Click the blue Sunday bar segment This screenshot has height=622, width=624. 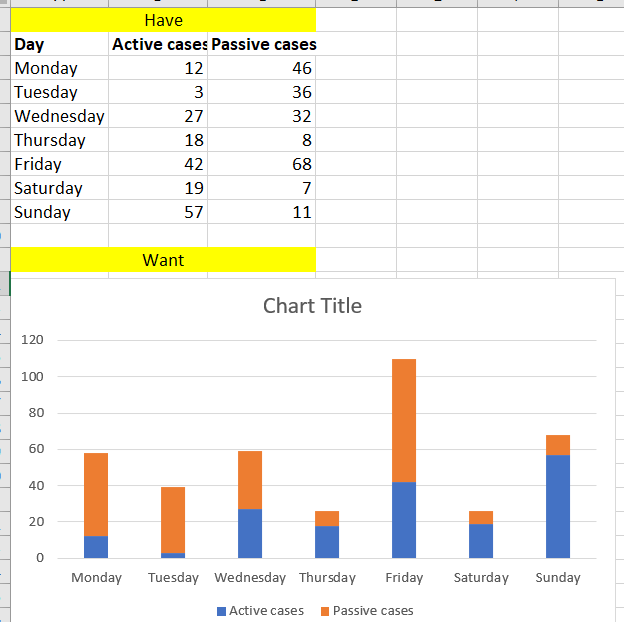tap(558, 506)
